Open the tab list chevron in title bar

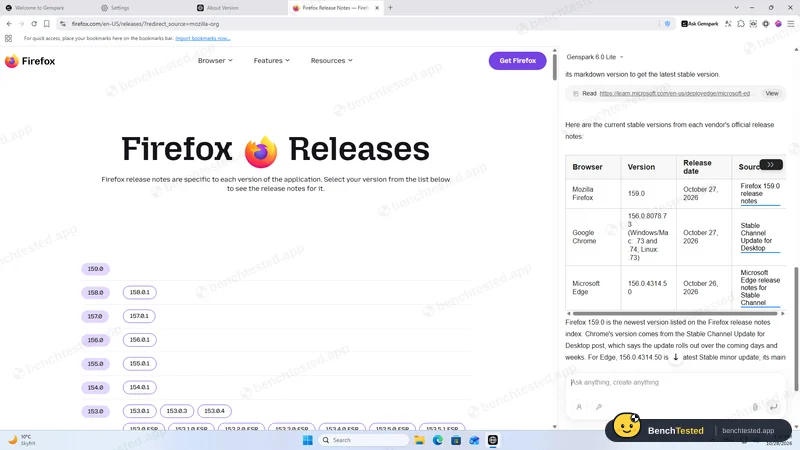coord(736,8)
